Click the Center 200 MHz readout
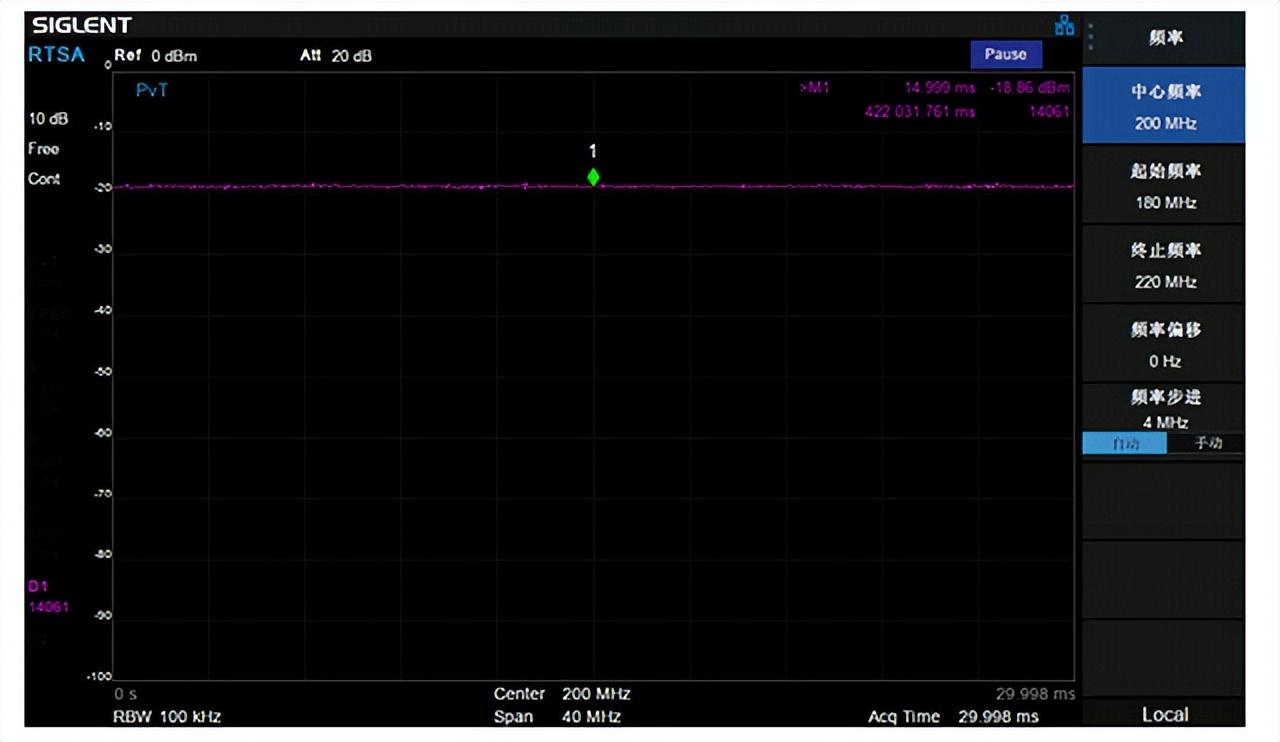 pyautogui.click(x=562, y=694)
